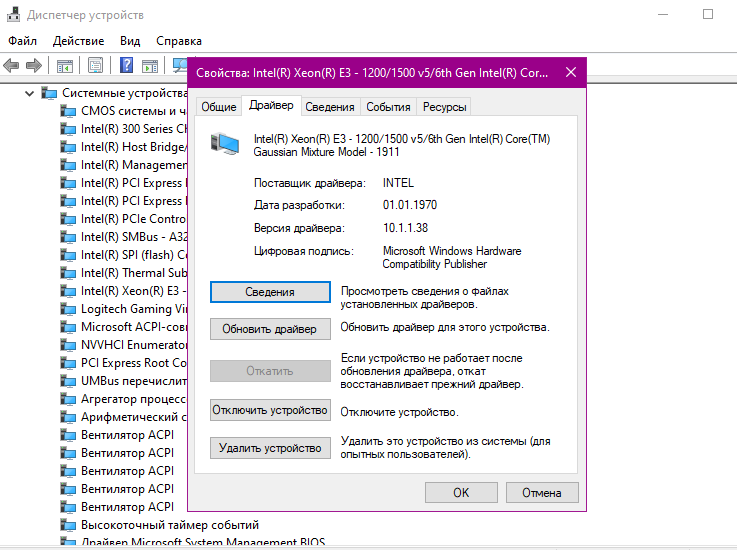
Task: Select Intel(R) Xeon(R) E3 tree item
Action: click(133, 291)
